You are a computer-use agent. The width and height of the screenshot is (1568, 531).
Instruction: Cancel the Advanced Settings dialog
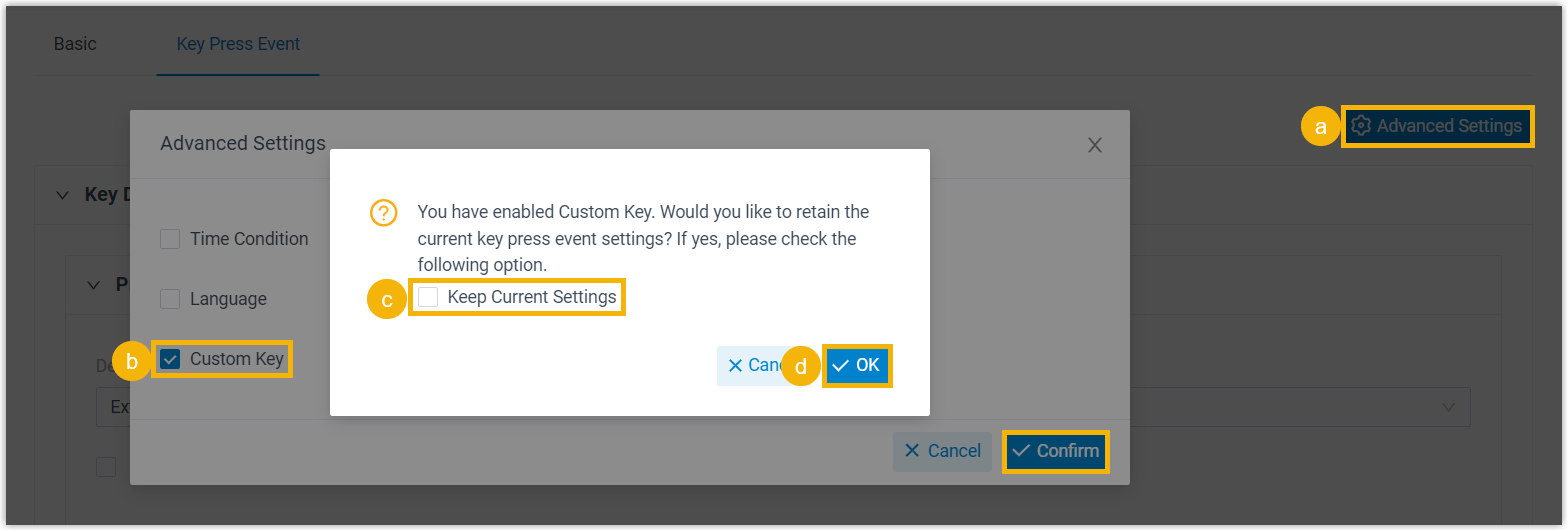coord(942,451)
